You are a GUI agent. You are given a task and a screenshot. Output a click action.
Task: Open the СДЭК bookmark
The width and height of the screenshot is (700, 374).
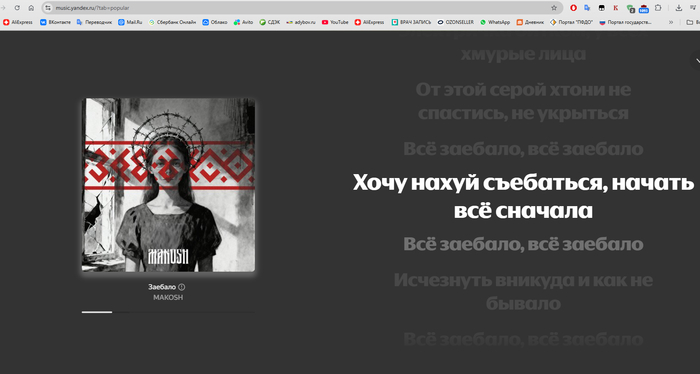[270, 22]
